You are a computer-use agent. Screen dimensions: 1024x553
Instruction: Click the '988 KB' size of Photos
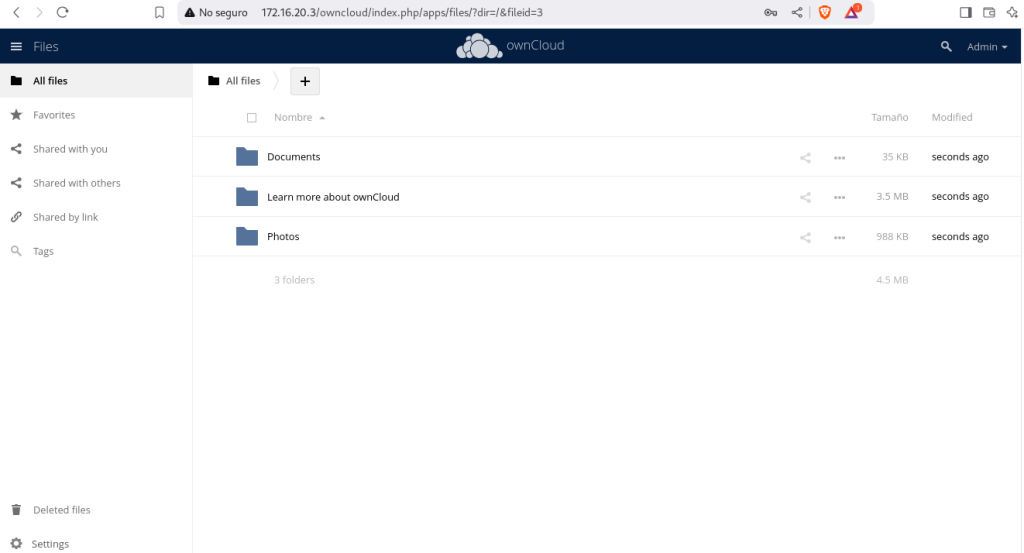point(892,236)
